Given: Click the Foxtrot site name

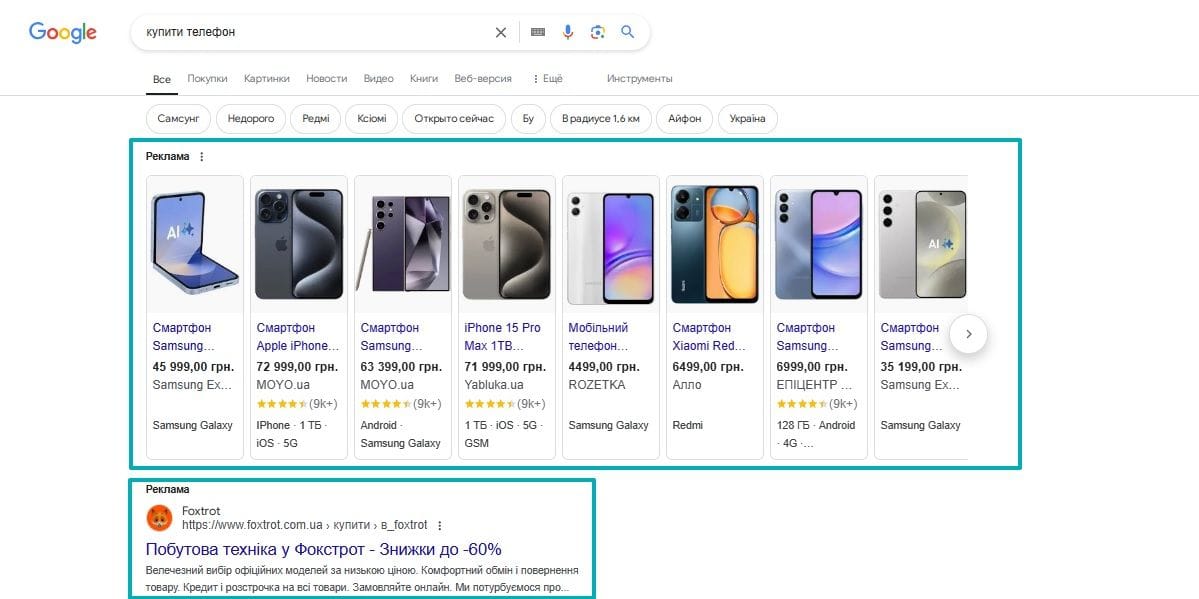Looking at the screenshot, I should (201, 511).
